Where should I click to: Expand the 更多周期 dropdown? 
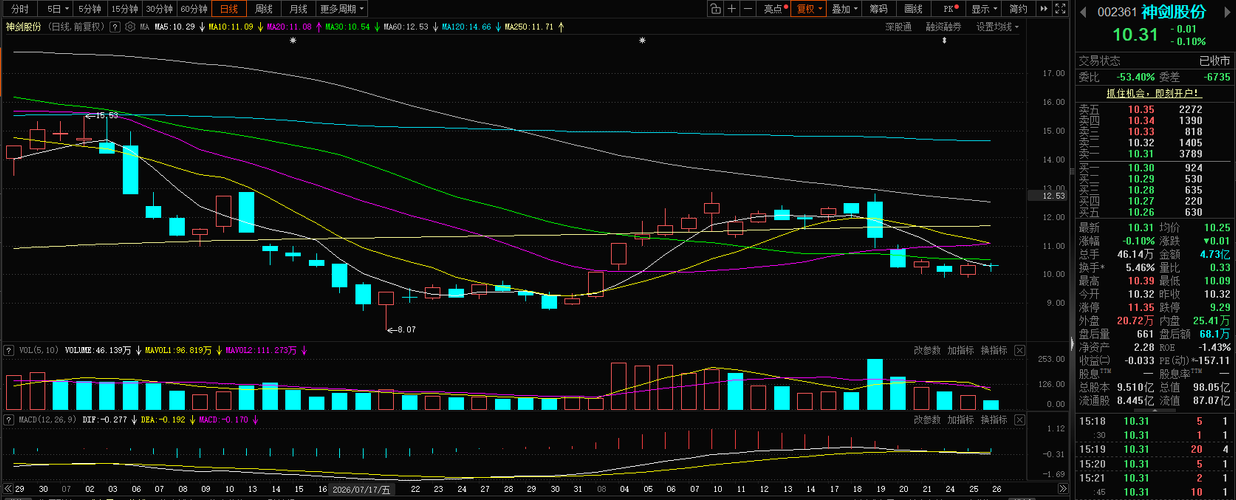pyautogui.click(x=343, y=8)
